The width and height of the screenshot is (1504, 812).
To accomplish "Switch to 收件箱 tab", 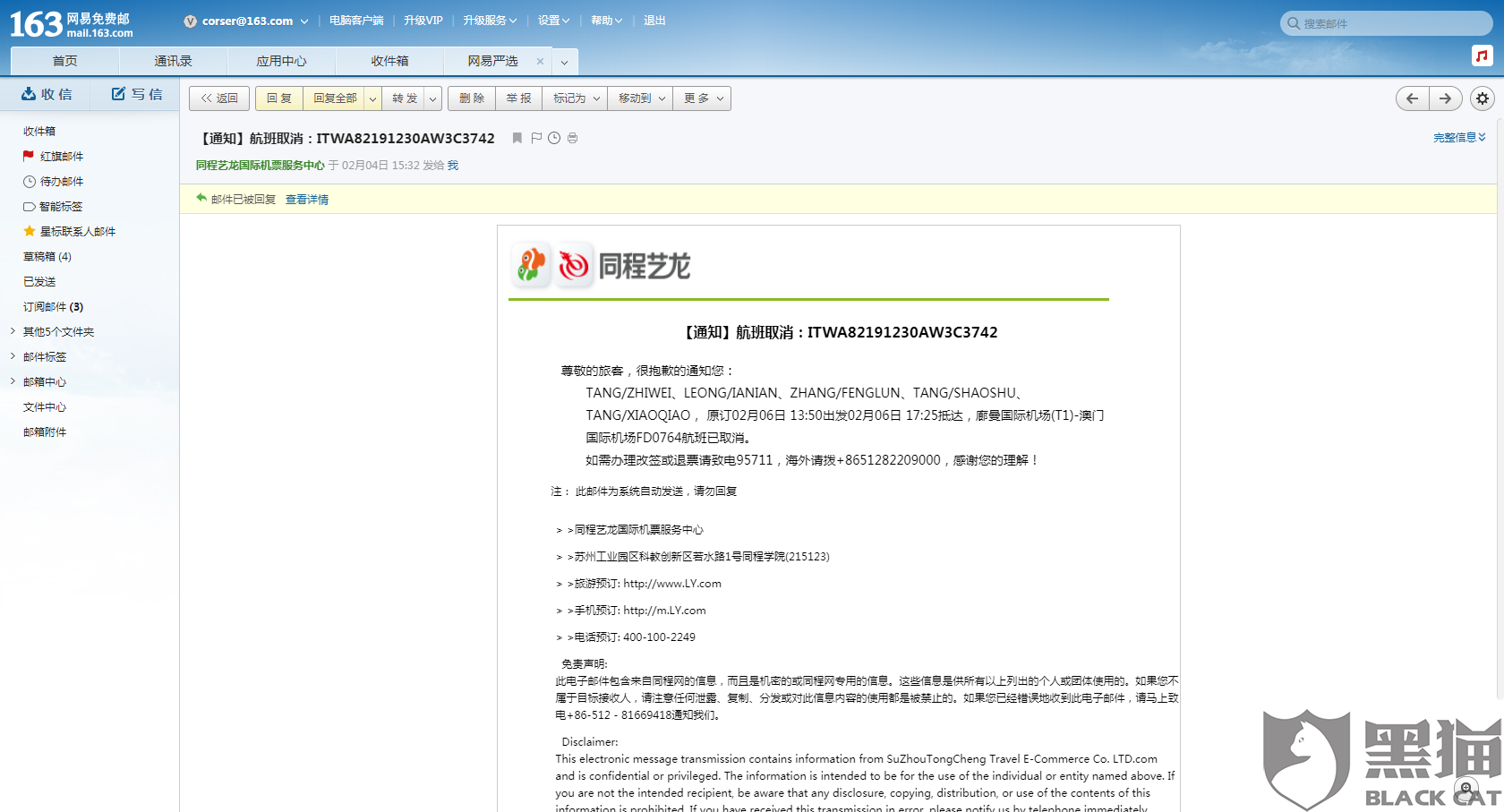I will click(389, 61).
